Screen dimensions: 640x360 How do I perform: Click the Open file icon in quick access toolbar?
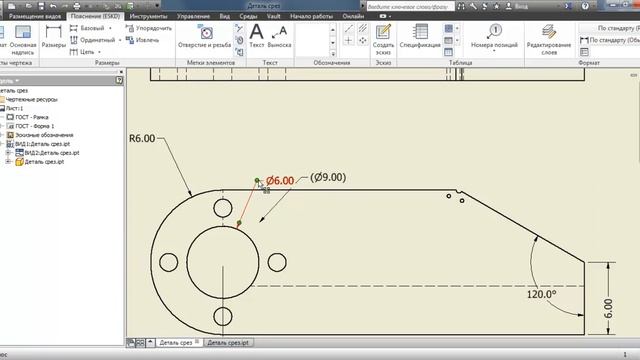[x=29, y=6]
